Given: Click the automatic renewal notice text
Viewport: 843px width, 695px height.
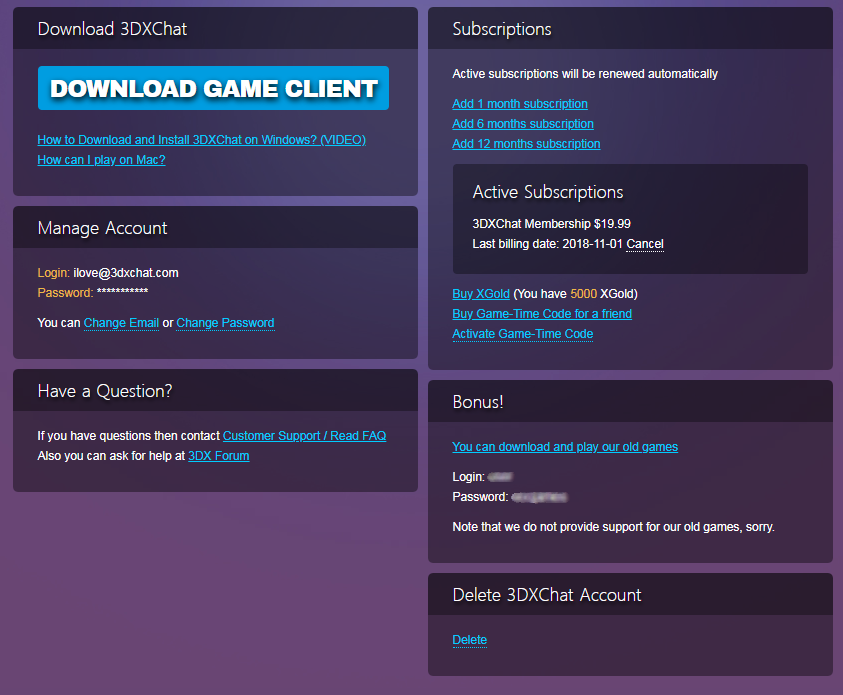Looking at the screenshot, I should point(585,74).
